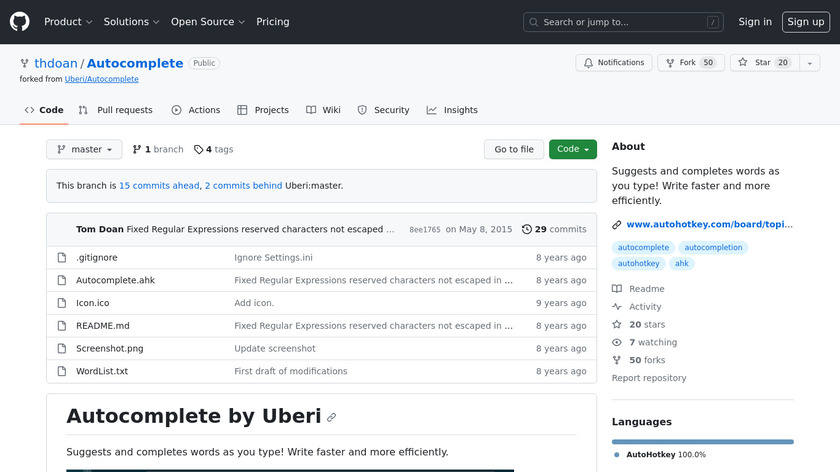
Task: Open the Autocomplete.ahk file
Action: (115, 280)
